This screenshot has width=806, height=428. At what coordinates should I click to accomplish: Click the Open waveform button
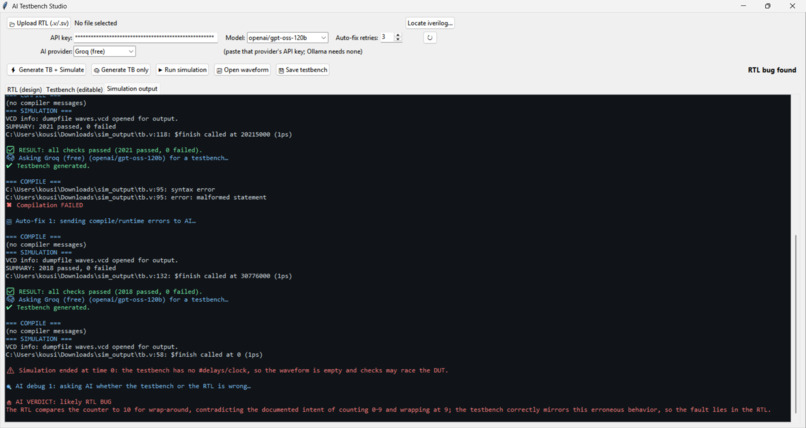click(243, 70)
